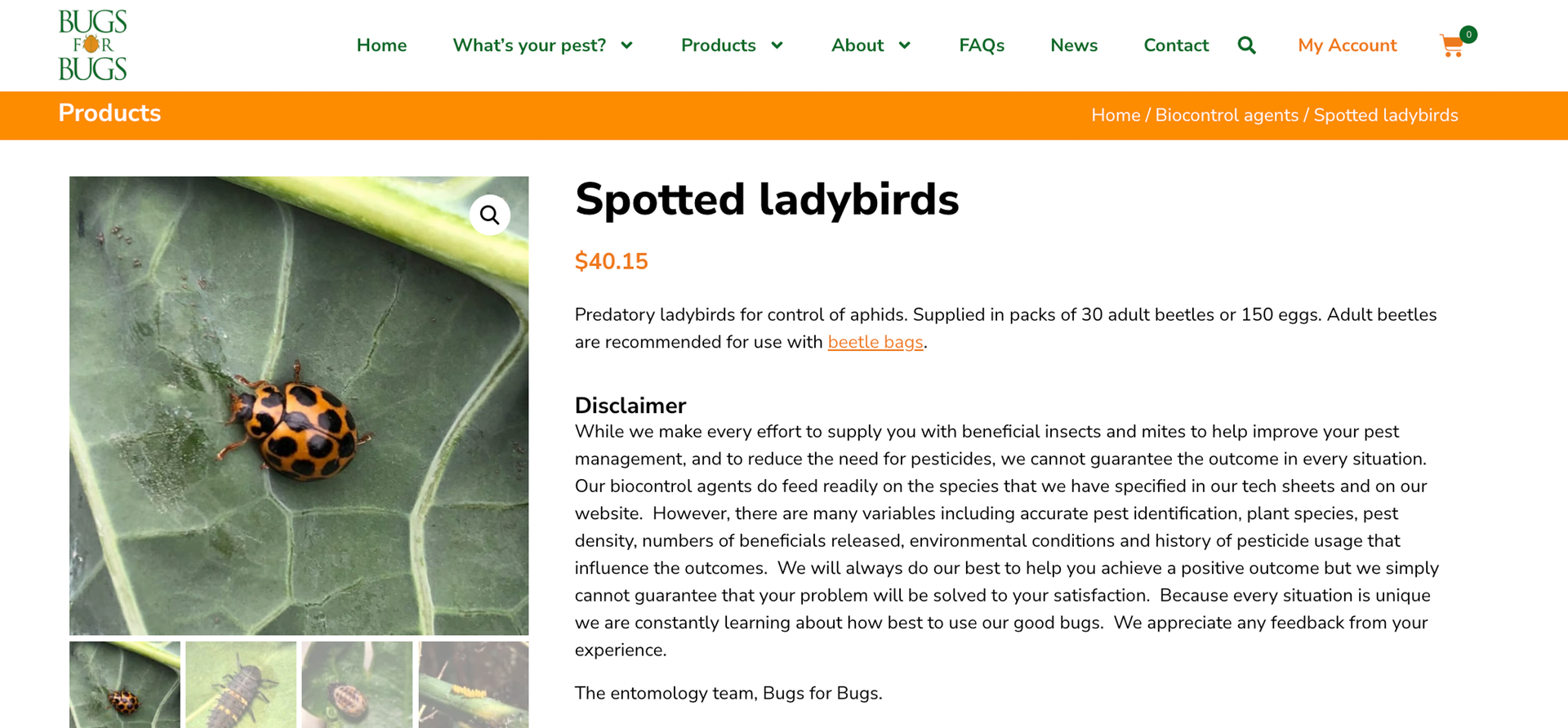This screenshot has width=1568, height=728.
Task: Select the search magnifying glass beside Contact
Action: point(1246,45)
